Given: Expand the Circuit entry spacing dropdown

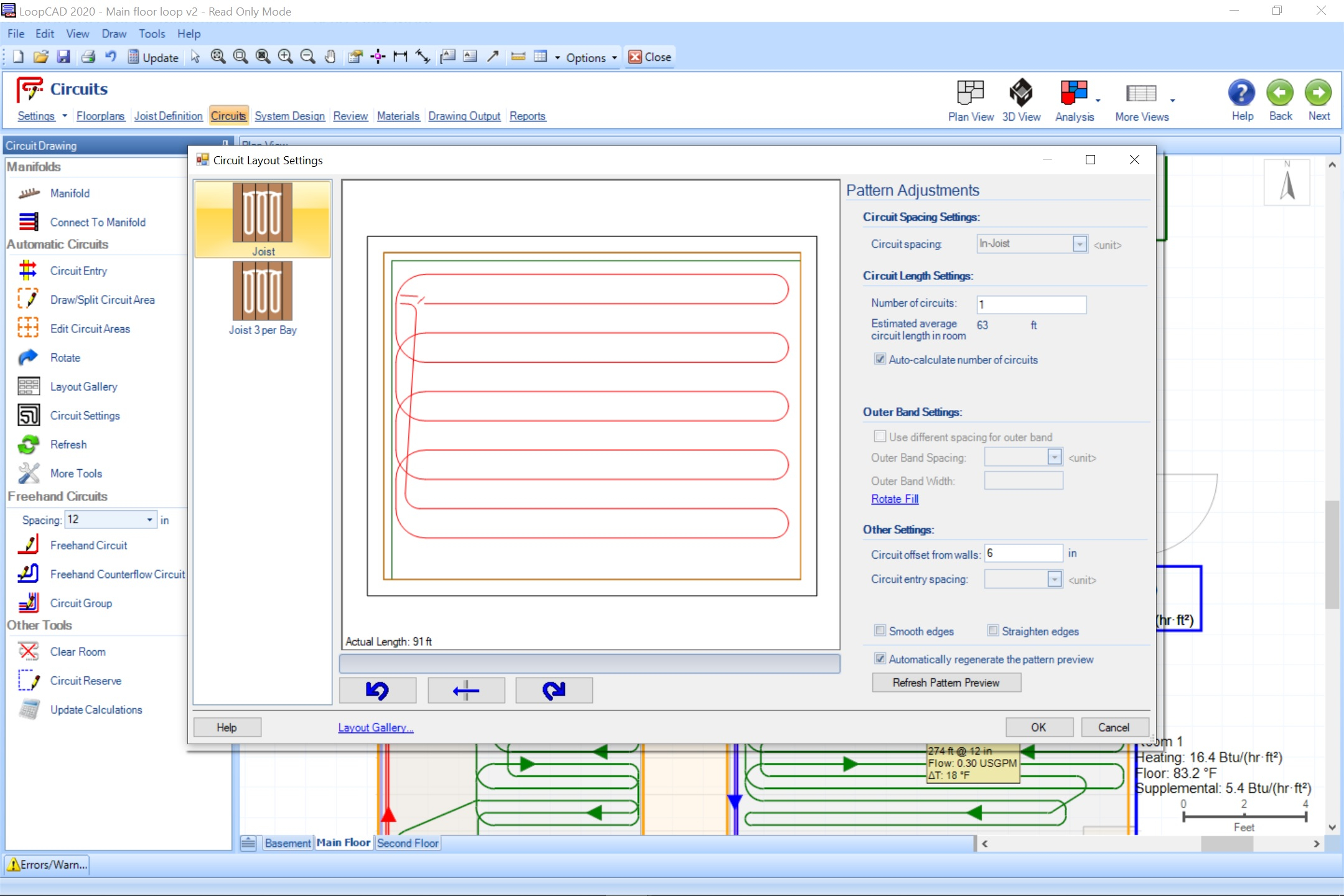Looking at the screenshot, I should 1054,579.
